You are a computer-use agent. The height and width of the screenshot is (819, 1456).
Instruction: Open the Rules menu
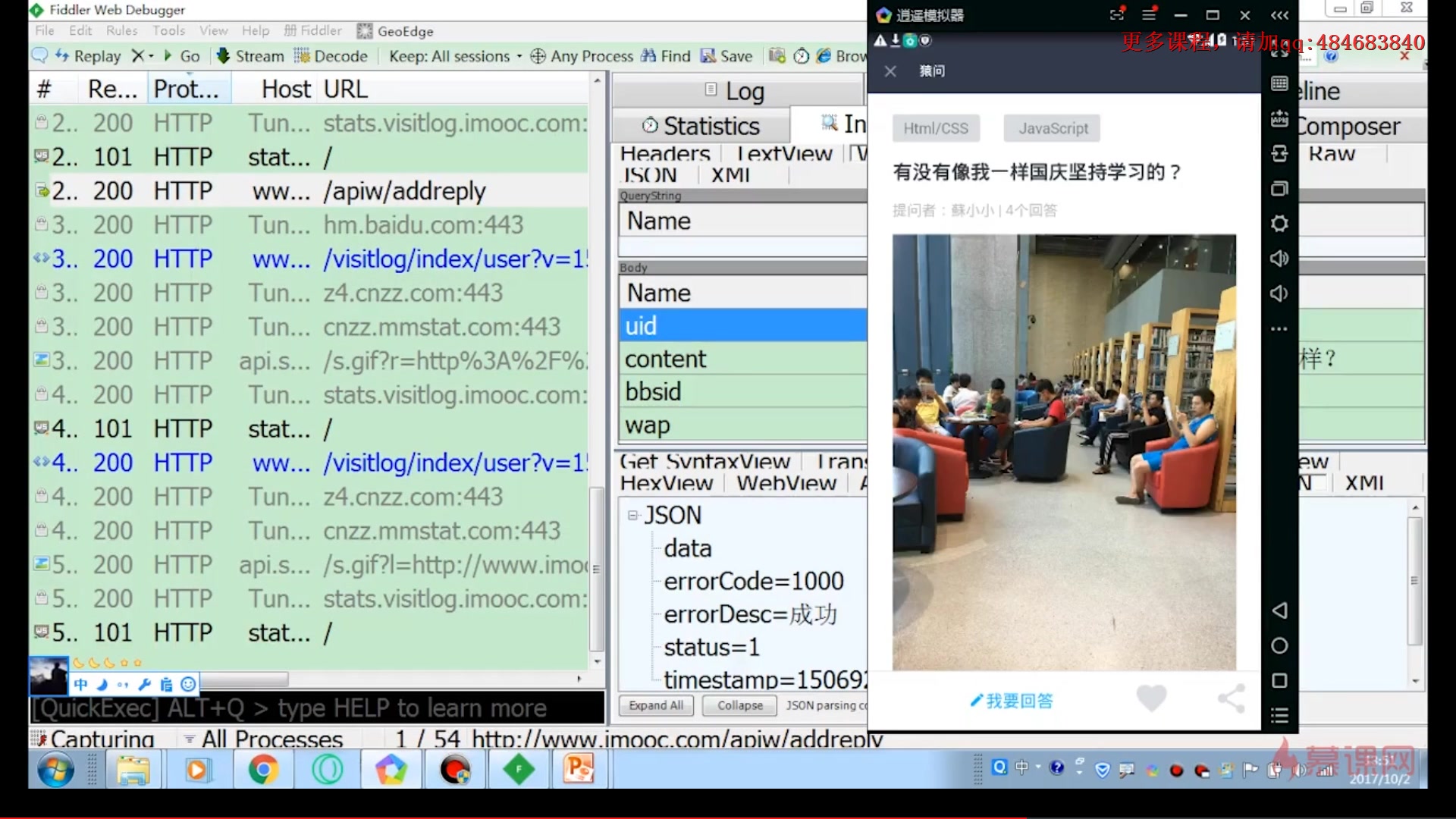(121, 30)
